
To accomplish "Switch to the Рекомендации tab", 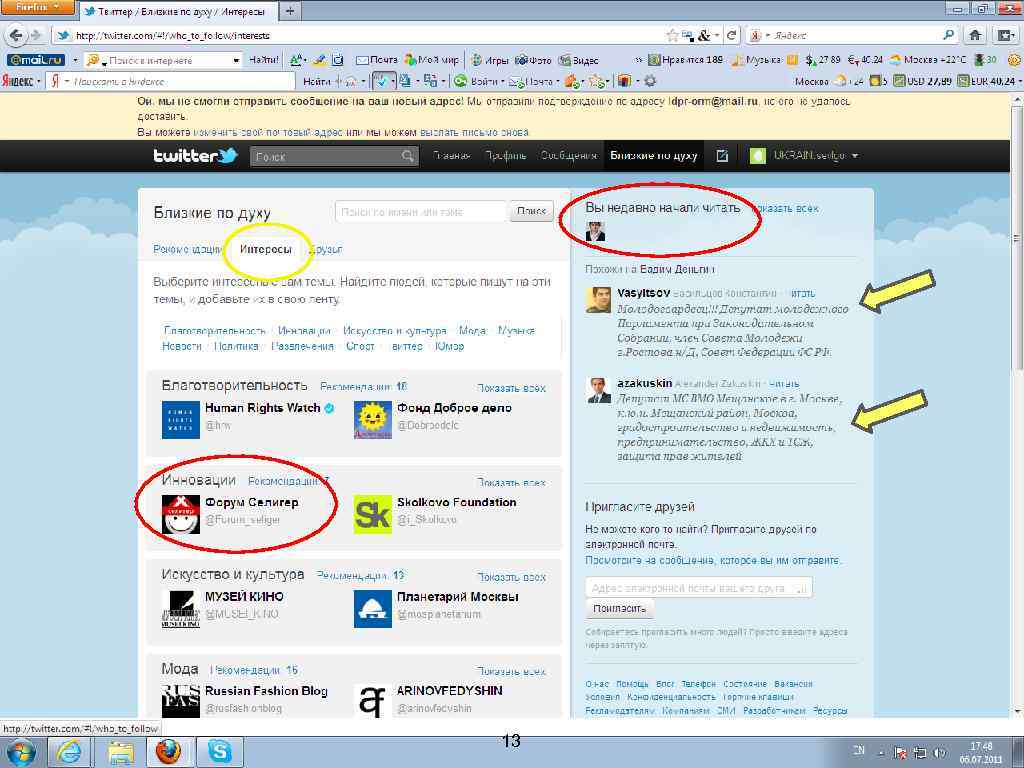I will pos(187,249).
